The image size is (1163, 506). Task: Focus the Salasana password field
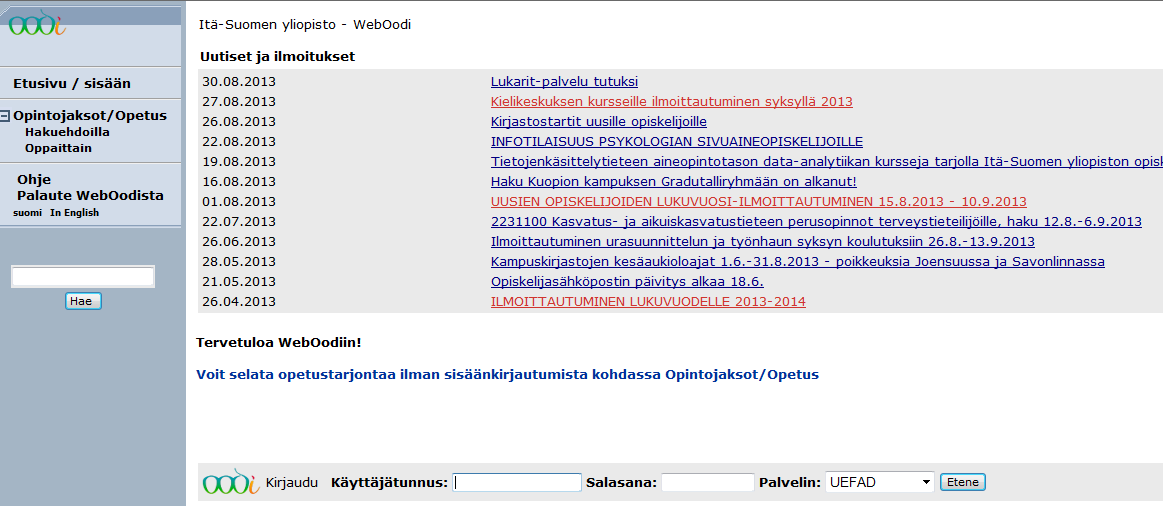[708, 482]
